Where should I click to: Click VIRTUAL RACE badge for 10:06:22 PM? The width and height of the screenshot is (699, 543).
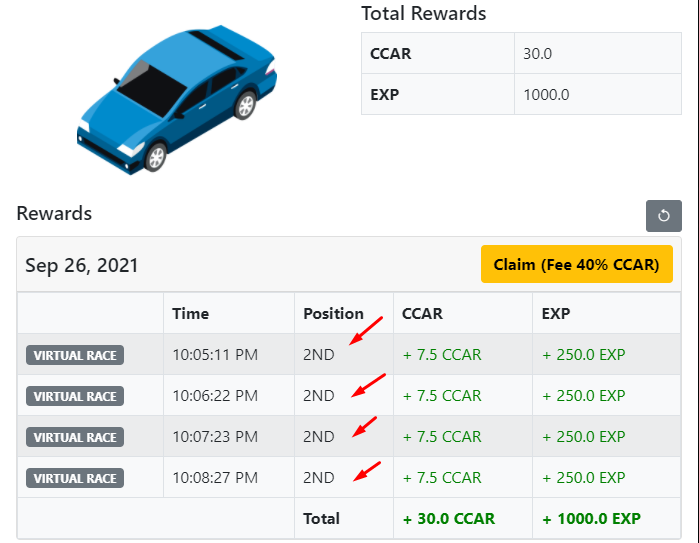(x=75, y=396)
